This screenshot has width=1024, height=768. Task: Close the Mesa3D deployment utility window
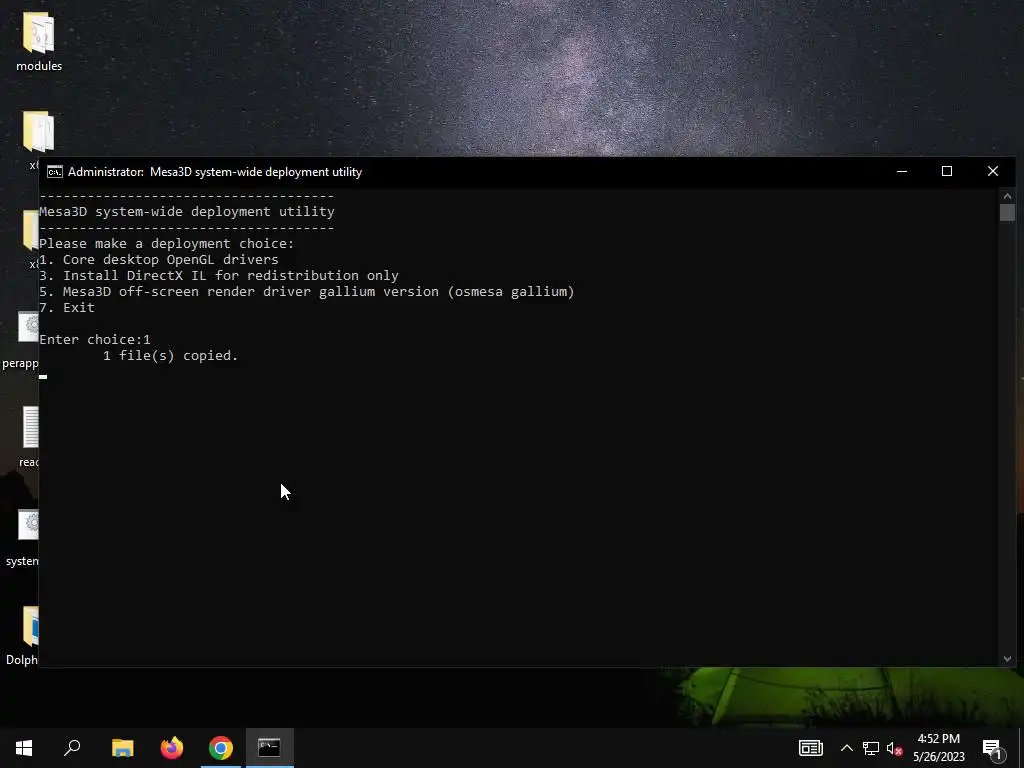tap(993, 172)
